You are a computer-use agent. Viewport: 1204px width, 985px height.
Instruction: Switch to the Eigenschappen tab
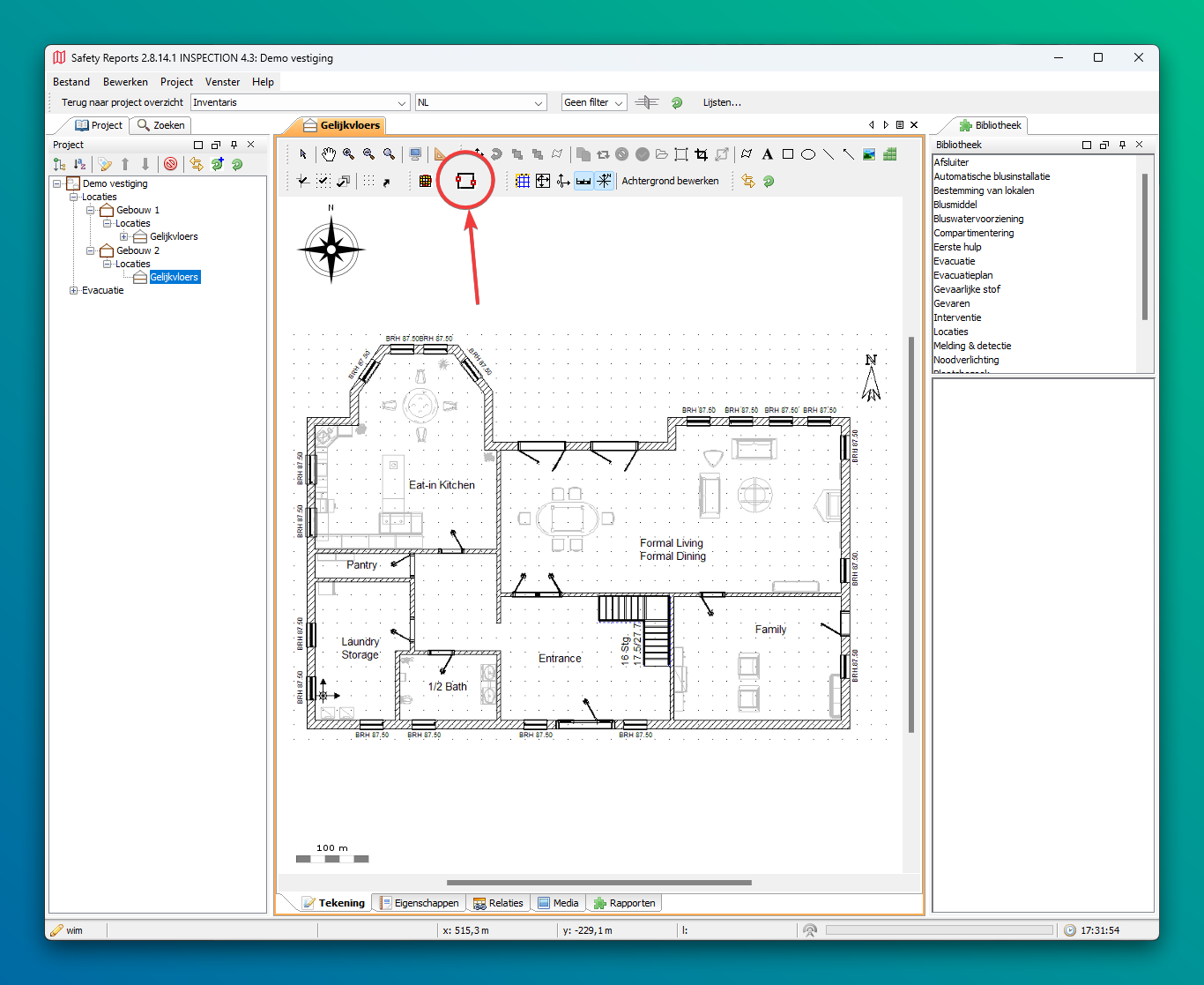[x=420, y=903]
